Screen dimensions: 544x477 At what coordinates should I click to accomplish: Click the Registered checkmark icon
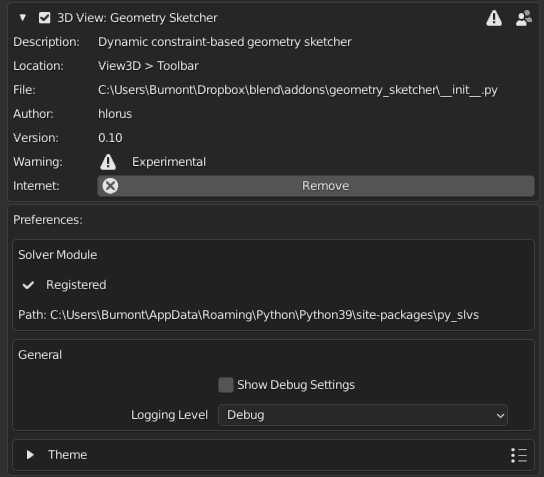coord(28,285)
